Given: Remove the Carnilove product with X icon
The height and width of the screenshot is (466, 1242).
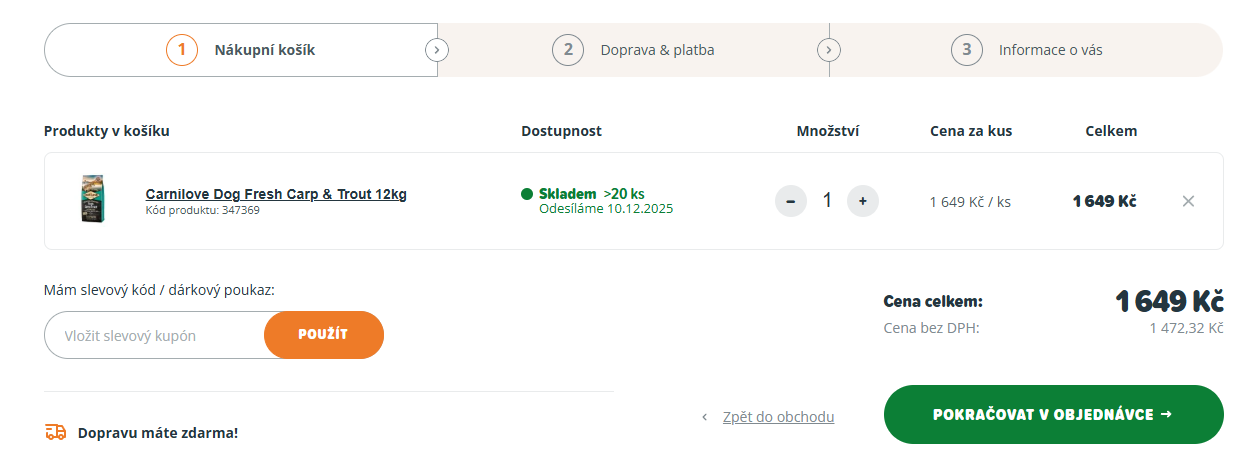Looking at the screenshot, I should 1188,201.
